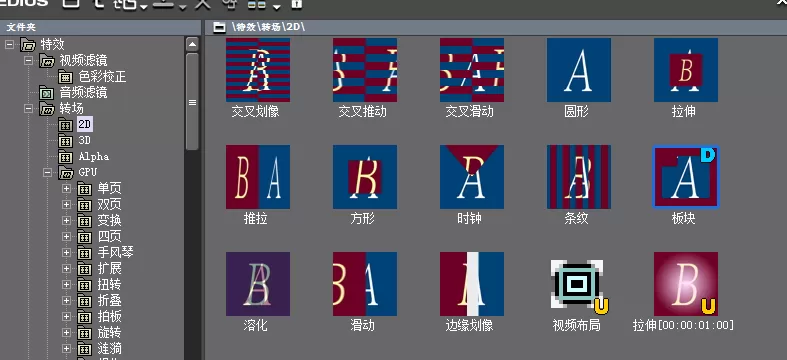The height and width of the screenshot is (360, 787).
Task: Expand the 双页 category
Action: (x=66, y=204)
